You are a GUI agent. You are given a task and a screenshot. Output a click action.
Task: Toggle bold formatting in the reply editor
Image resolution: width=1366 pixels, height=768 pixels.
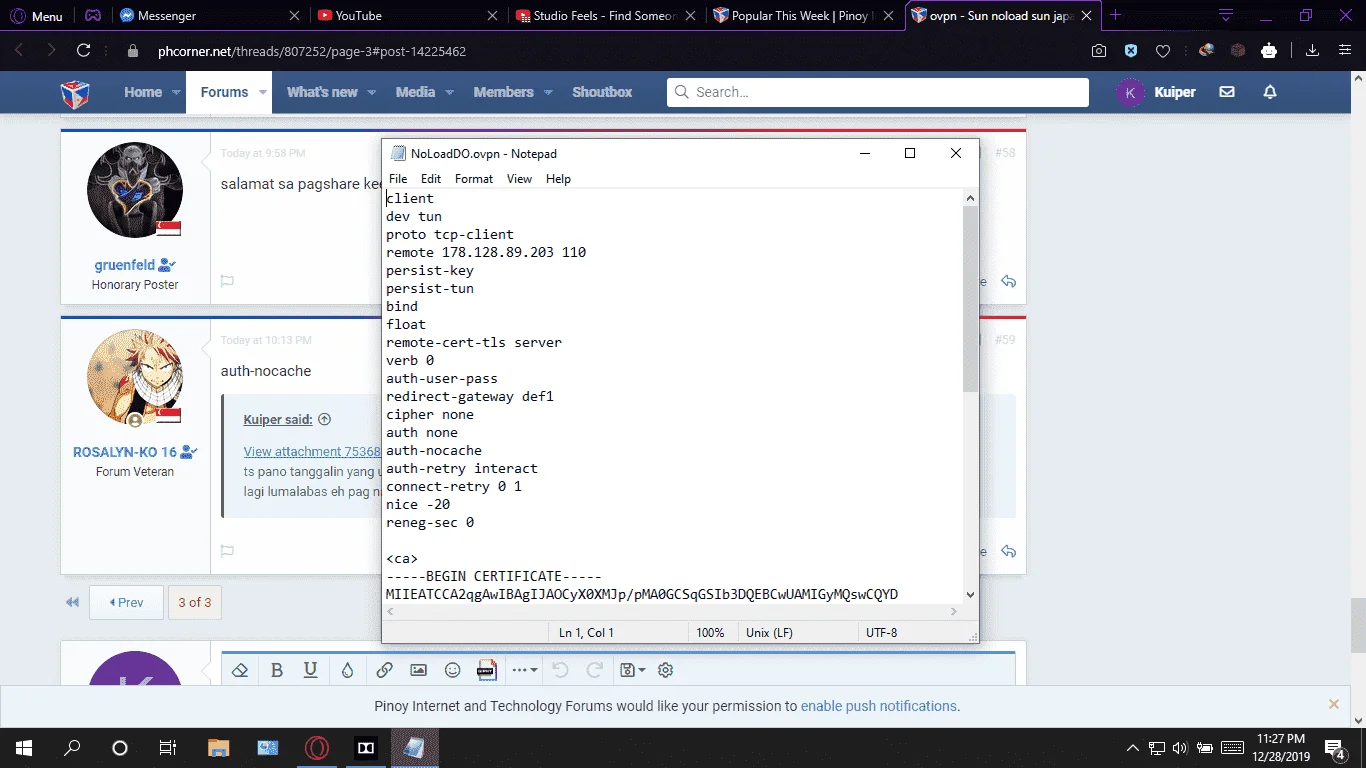[x=277, y=670]
